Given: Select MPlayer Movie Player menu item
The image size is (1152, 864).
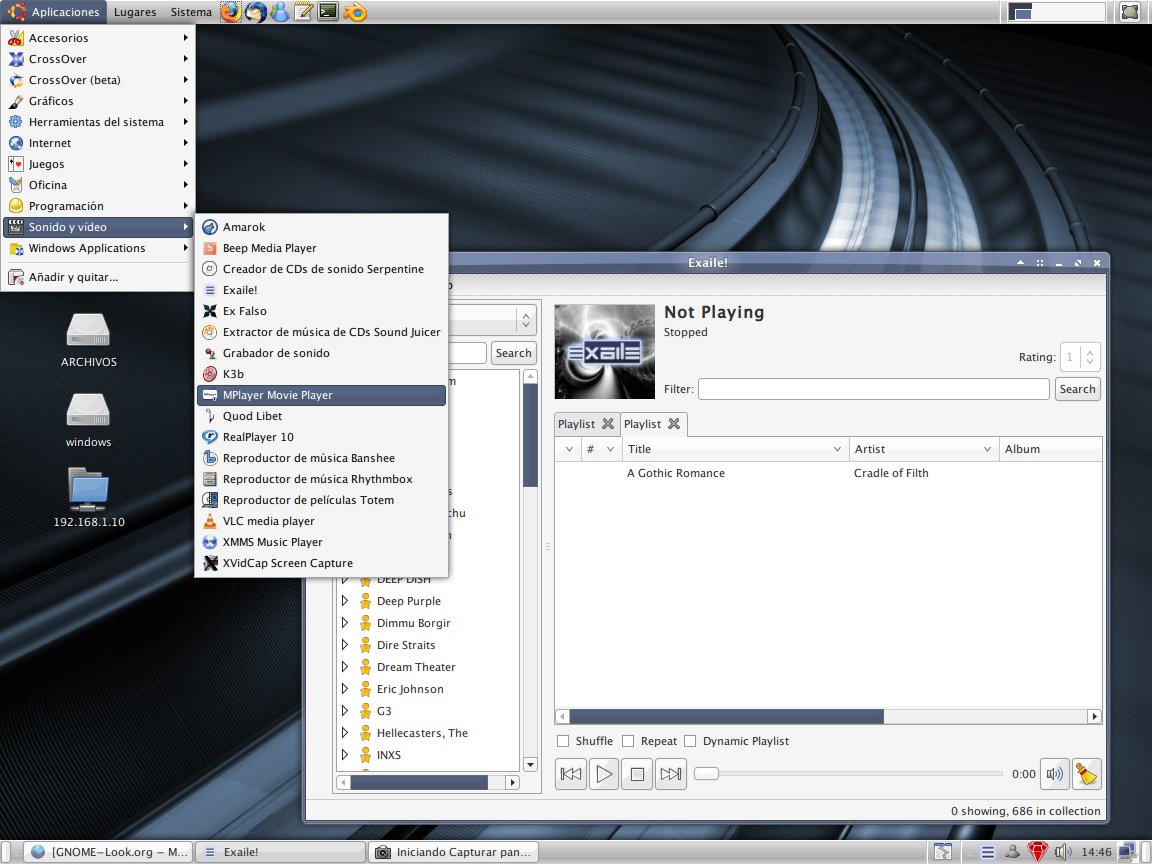Looking at the screenshot, I should (x=321, y=395).
